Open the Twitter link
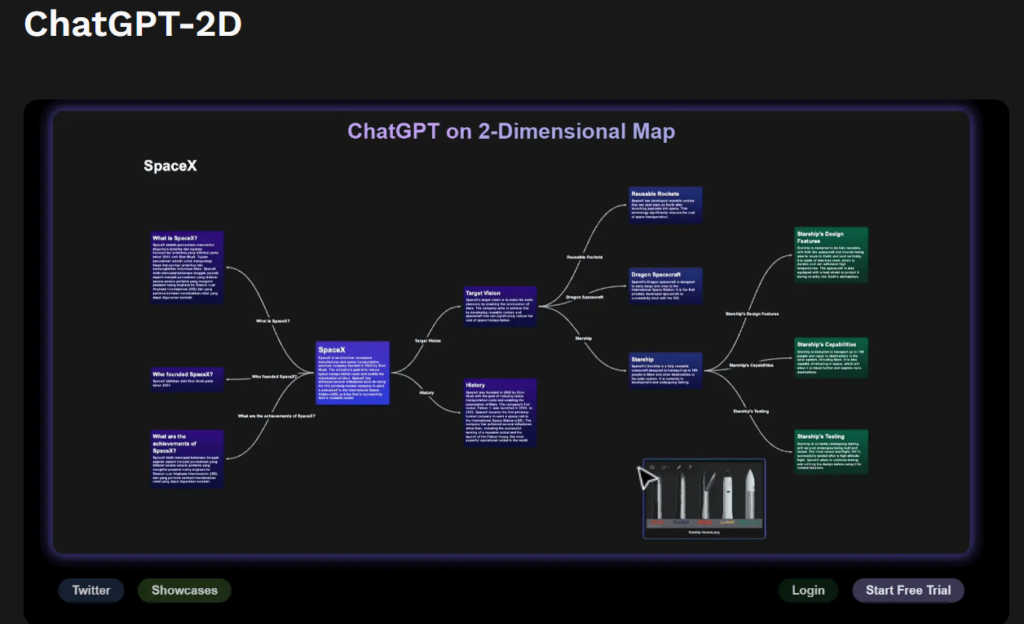Image resolution: width=1024 pixels, height=624 pixels. (x=91, y=590)
